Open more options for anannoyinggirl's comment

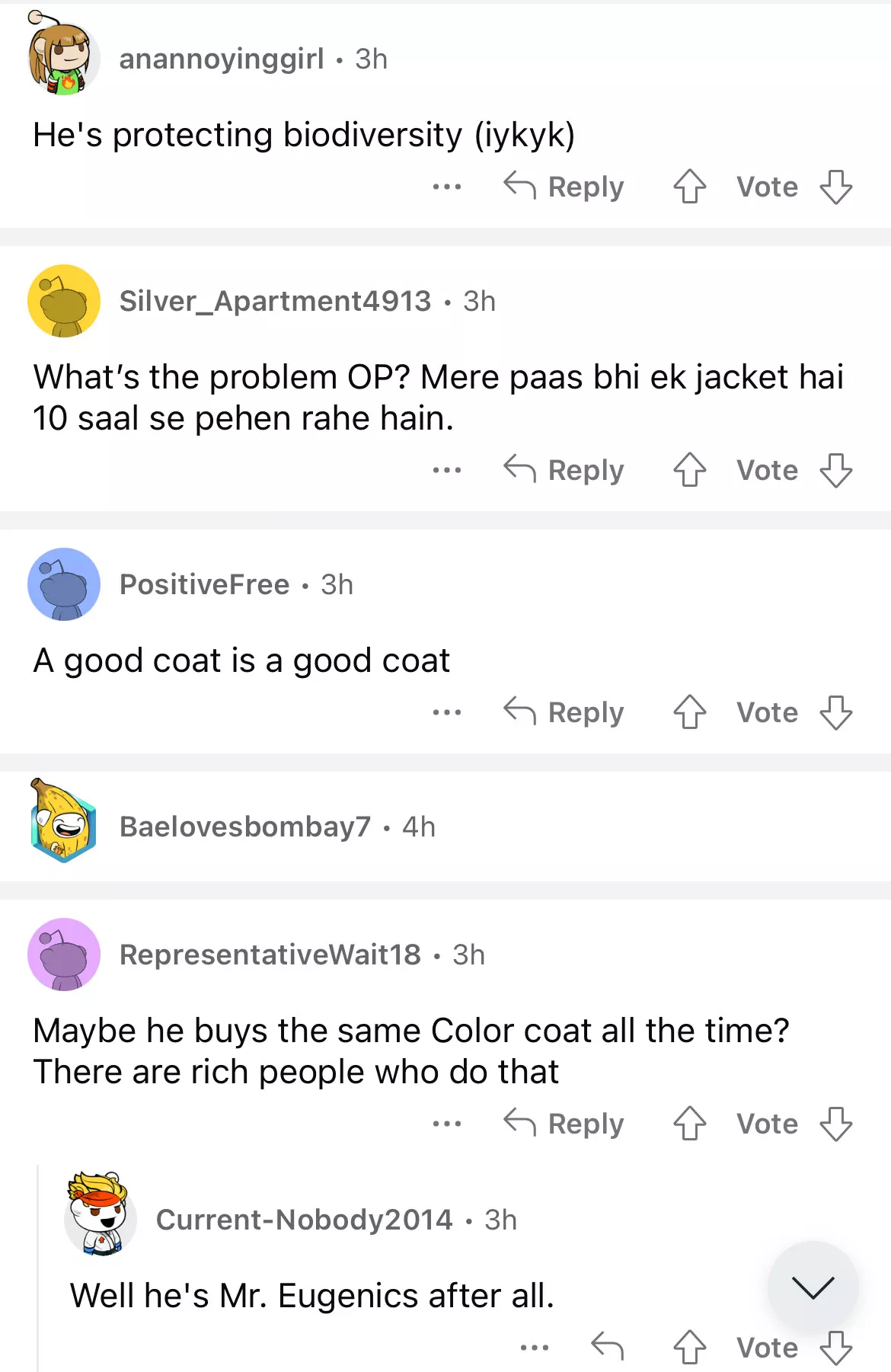click(446, 187)
